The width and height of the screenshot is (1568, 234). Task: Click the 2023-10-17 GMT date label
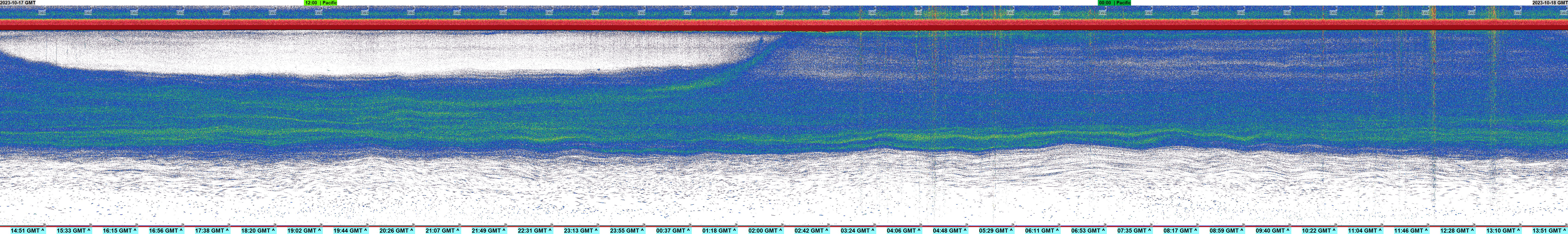[18, 3]
